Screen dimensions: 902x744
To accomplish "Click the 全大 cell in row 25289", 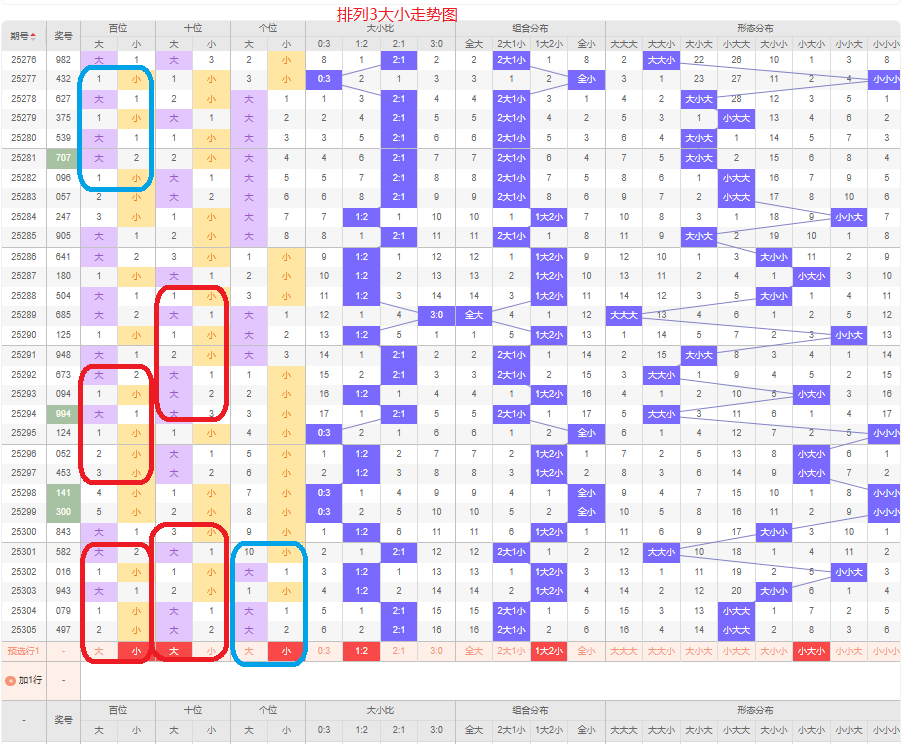I will coord(474,315).
